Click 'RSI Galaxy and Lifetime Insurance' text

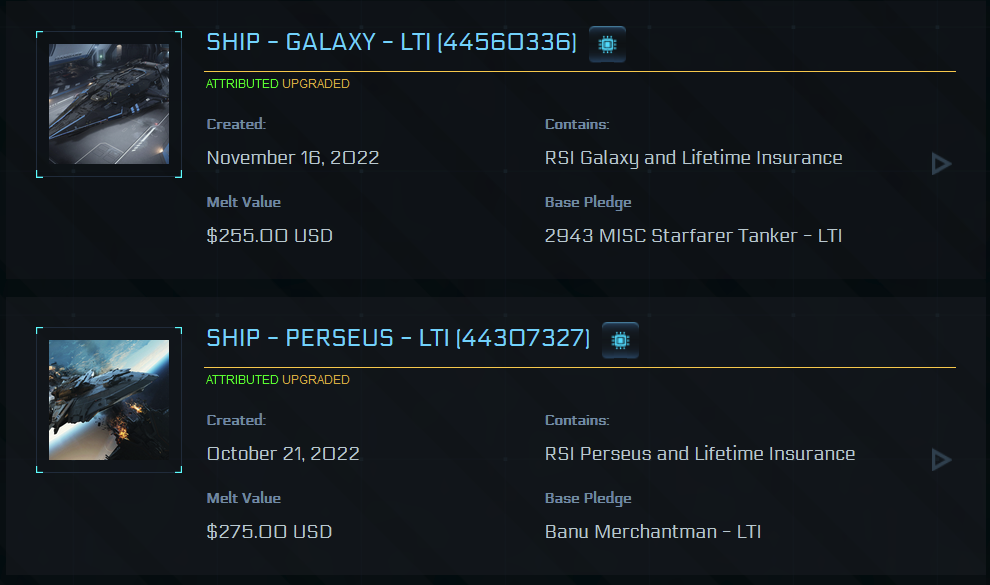tap(693, 158)
